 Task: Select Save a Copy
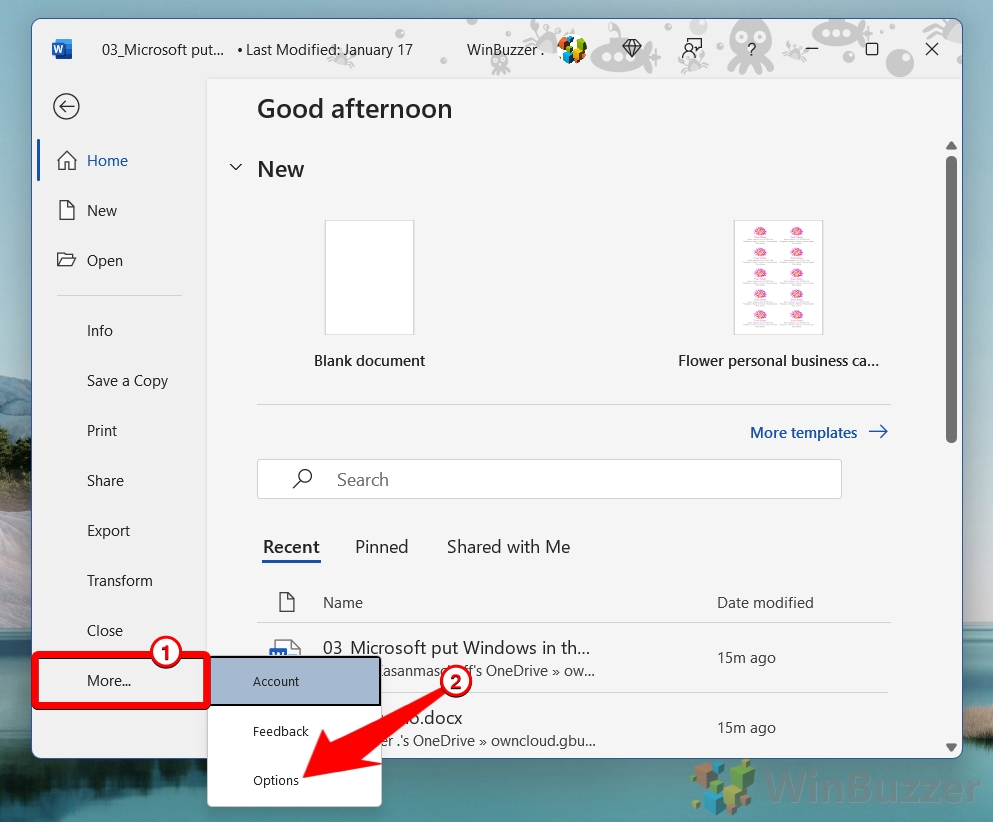click(x=127, y=381)
